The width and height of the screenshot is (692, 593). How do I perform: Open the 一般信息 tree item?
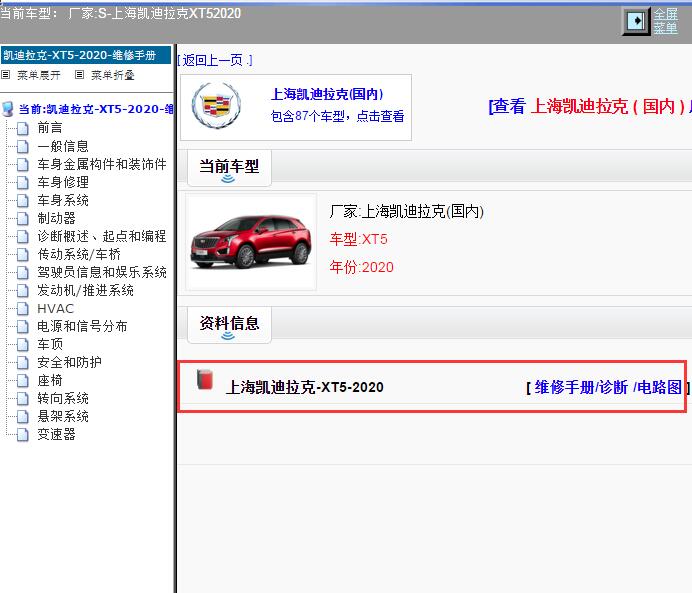coord(63,146)
